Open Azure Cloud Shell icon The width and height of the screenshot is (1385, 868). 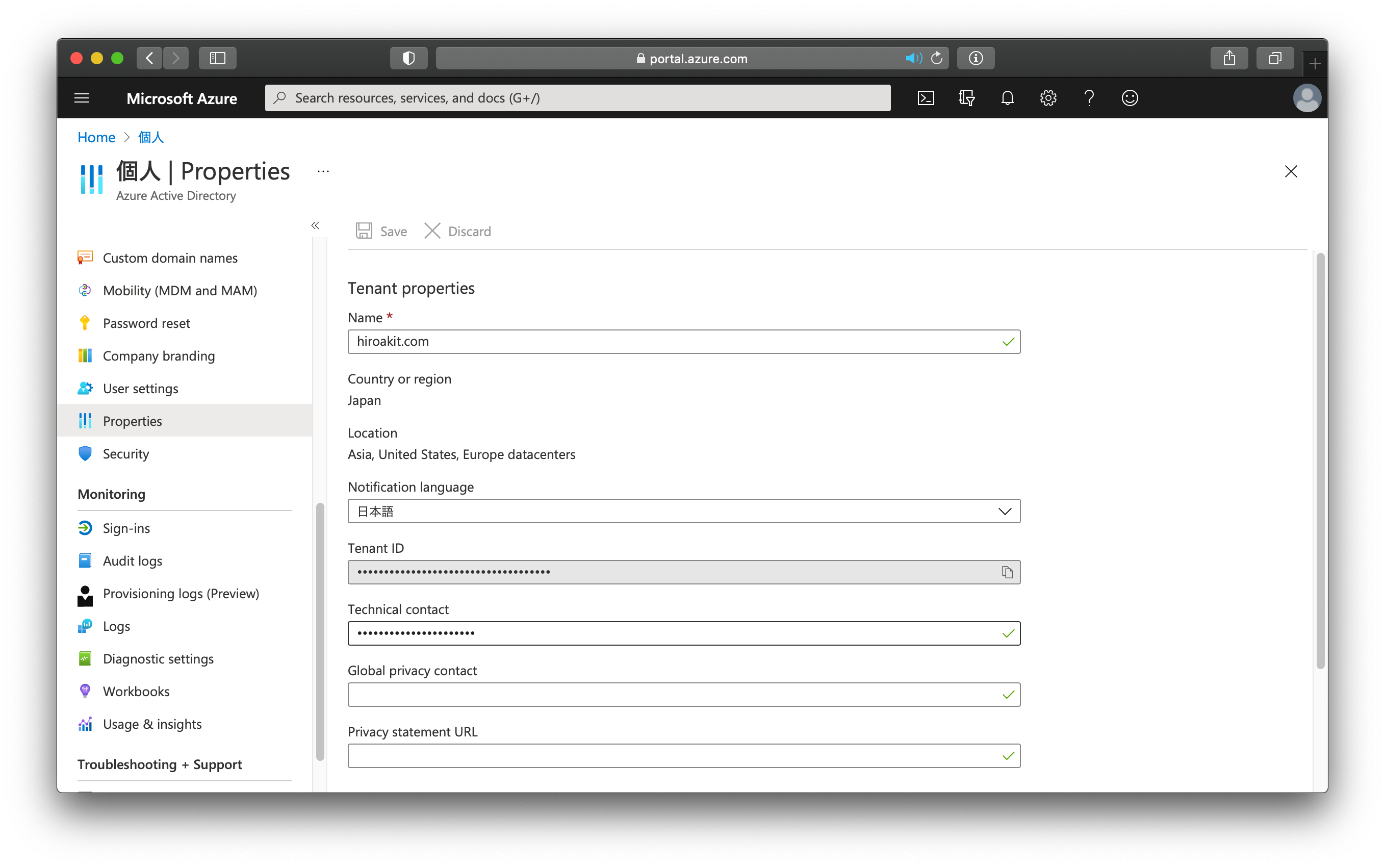point(926,98)
